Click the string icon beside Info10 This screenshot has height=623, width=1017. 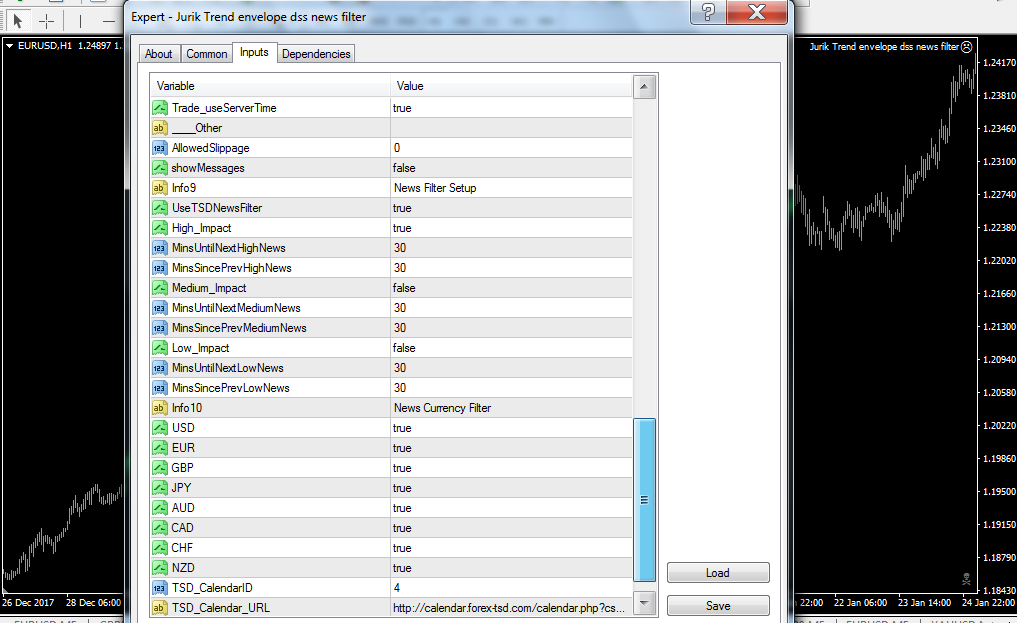(x=160, y=408)
